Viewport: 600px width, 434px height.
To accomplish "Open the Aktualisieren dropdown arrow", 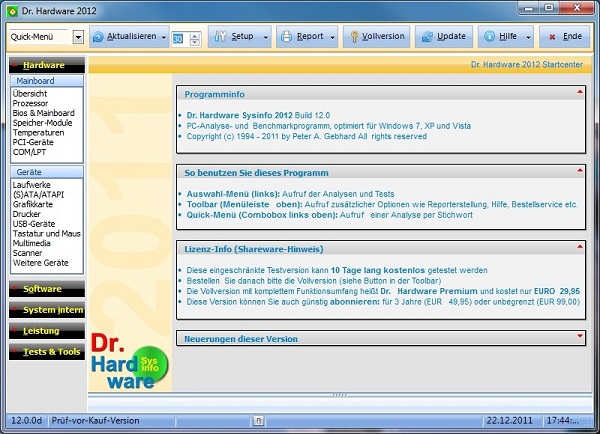I will [x=164, y=38].
